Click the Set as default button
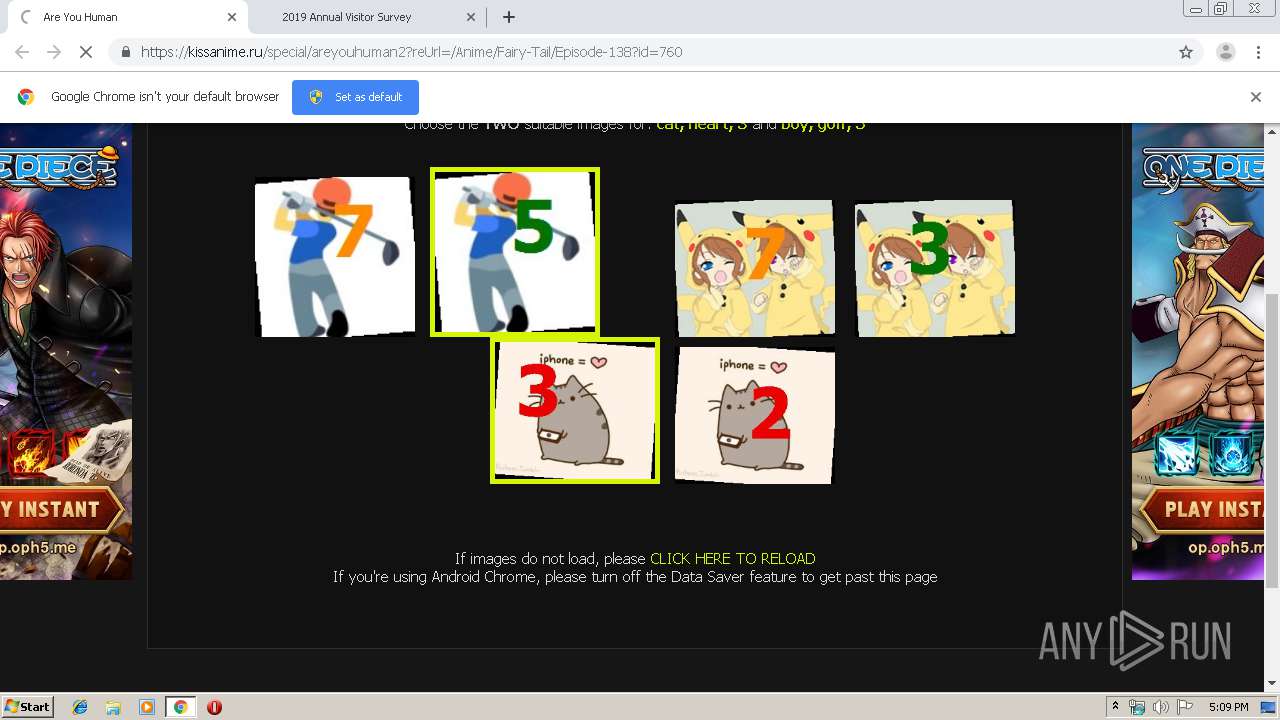Screen dimensions: 1280x720 (355, 97)
